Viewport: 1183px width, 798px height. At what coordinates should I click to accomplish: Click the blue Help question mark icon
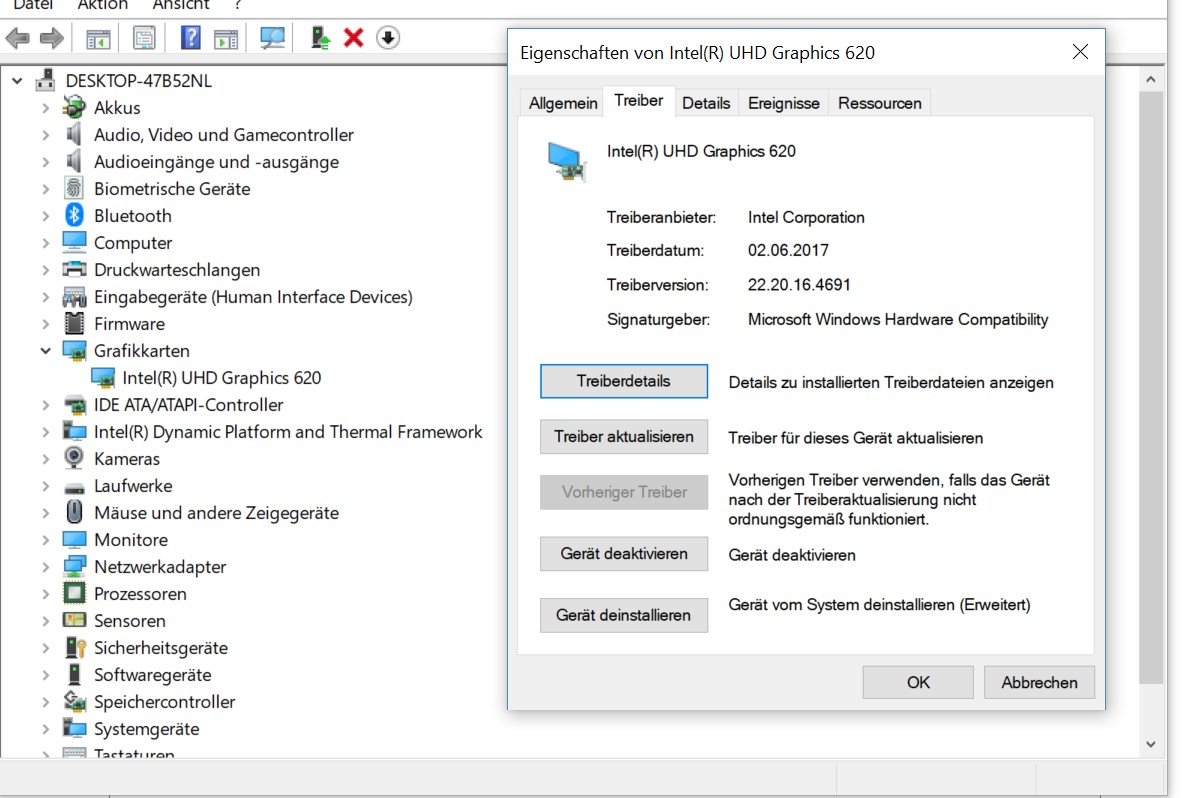click(190, 38)
